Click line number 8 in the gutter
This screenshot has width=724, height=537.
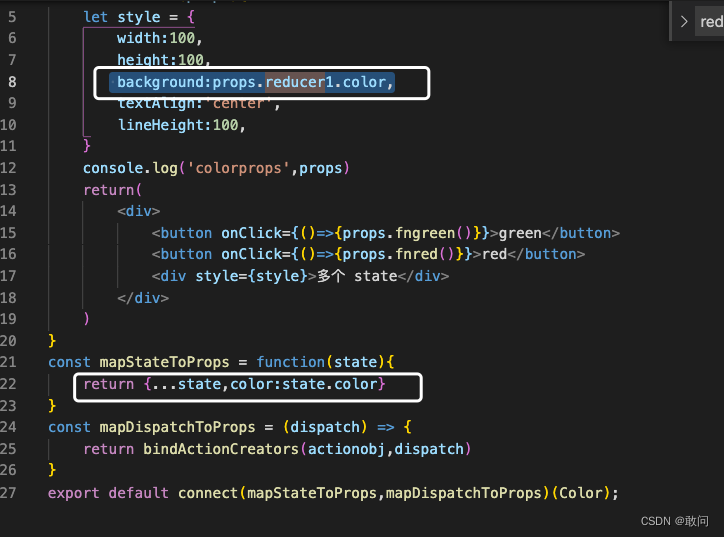[12, 81]
